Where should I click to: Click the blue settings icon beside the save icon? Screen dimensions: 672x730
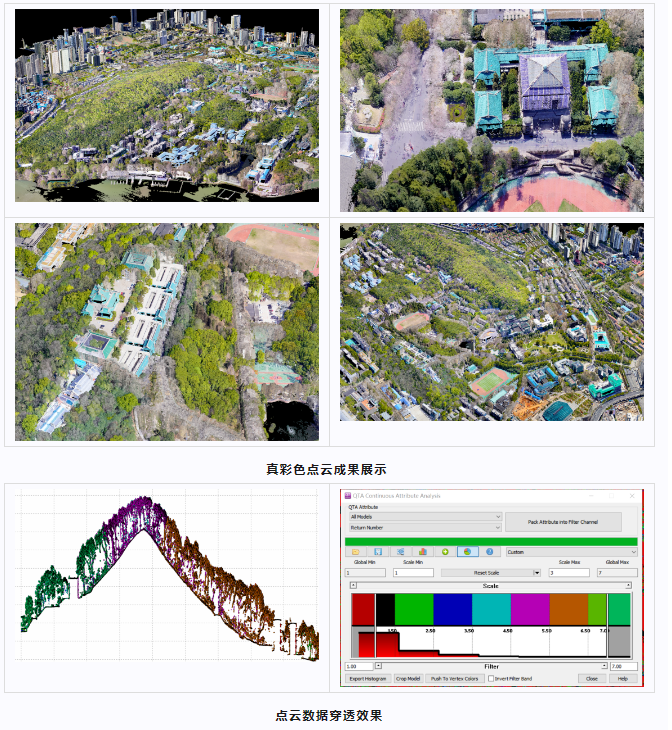[400, 552]
